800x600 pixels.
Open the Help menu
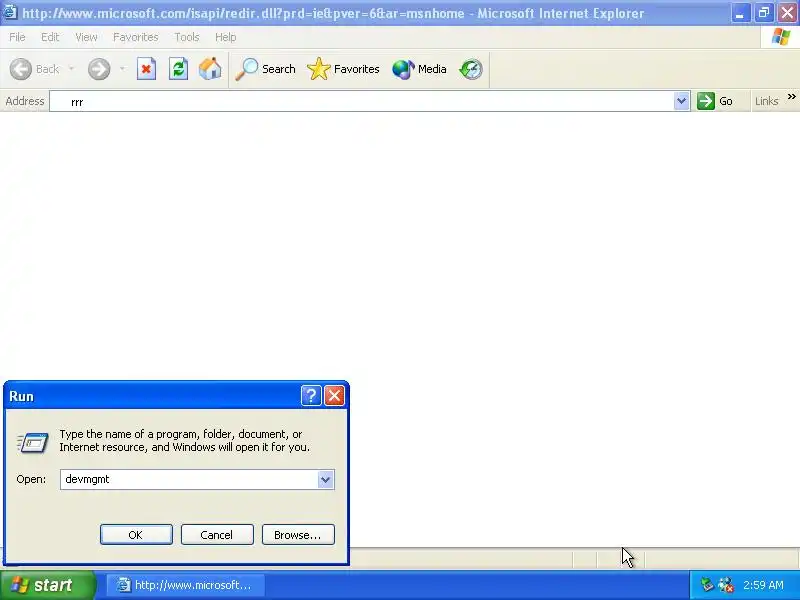(226, 37)
